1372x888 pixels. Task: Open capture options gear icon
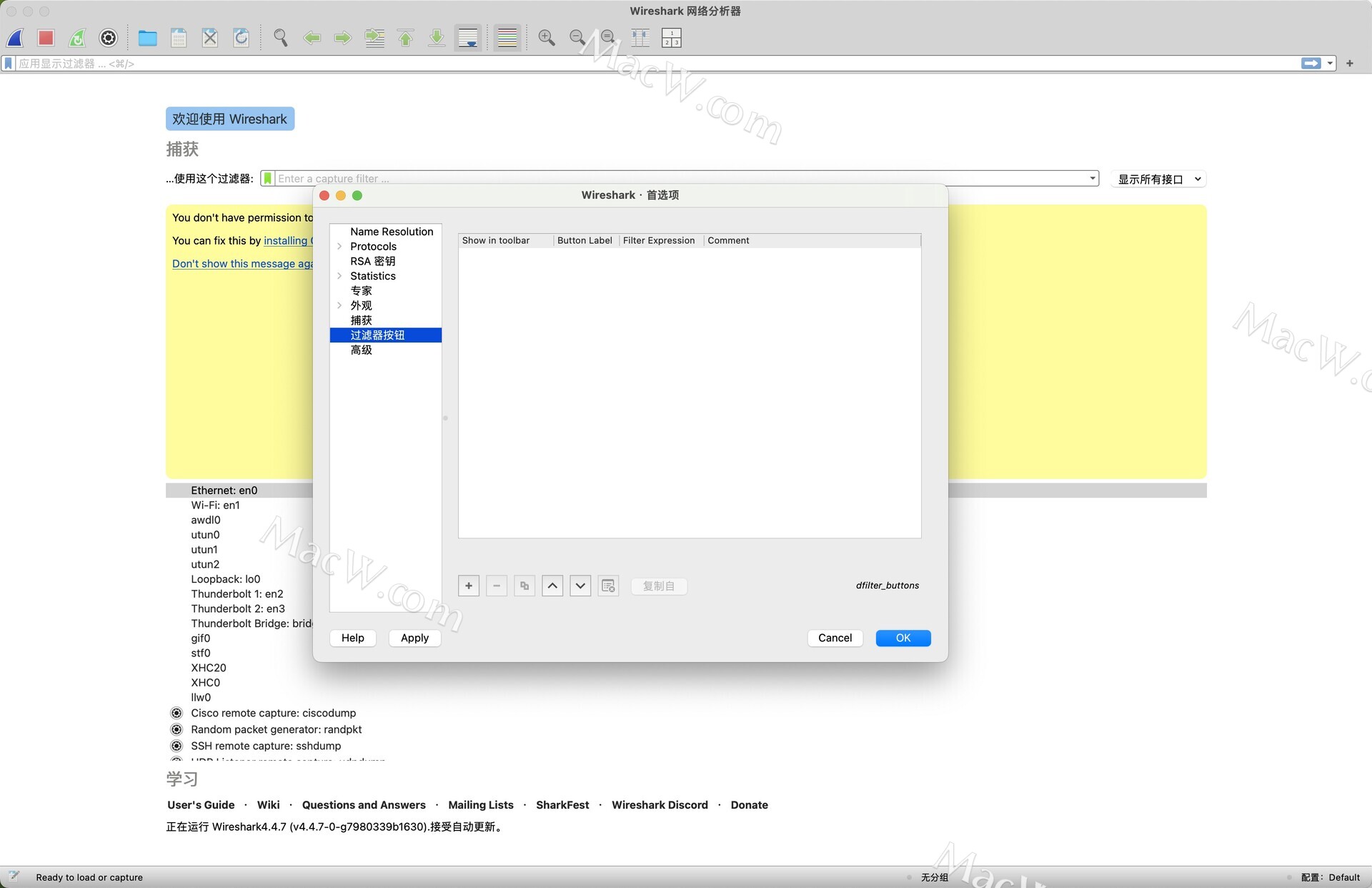tap(108, 37)
